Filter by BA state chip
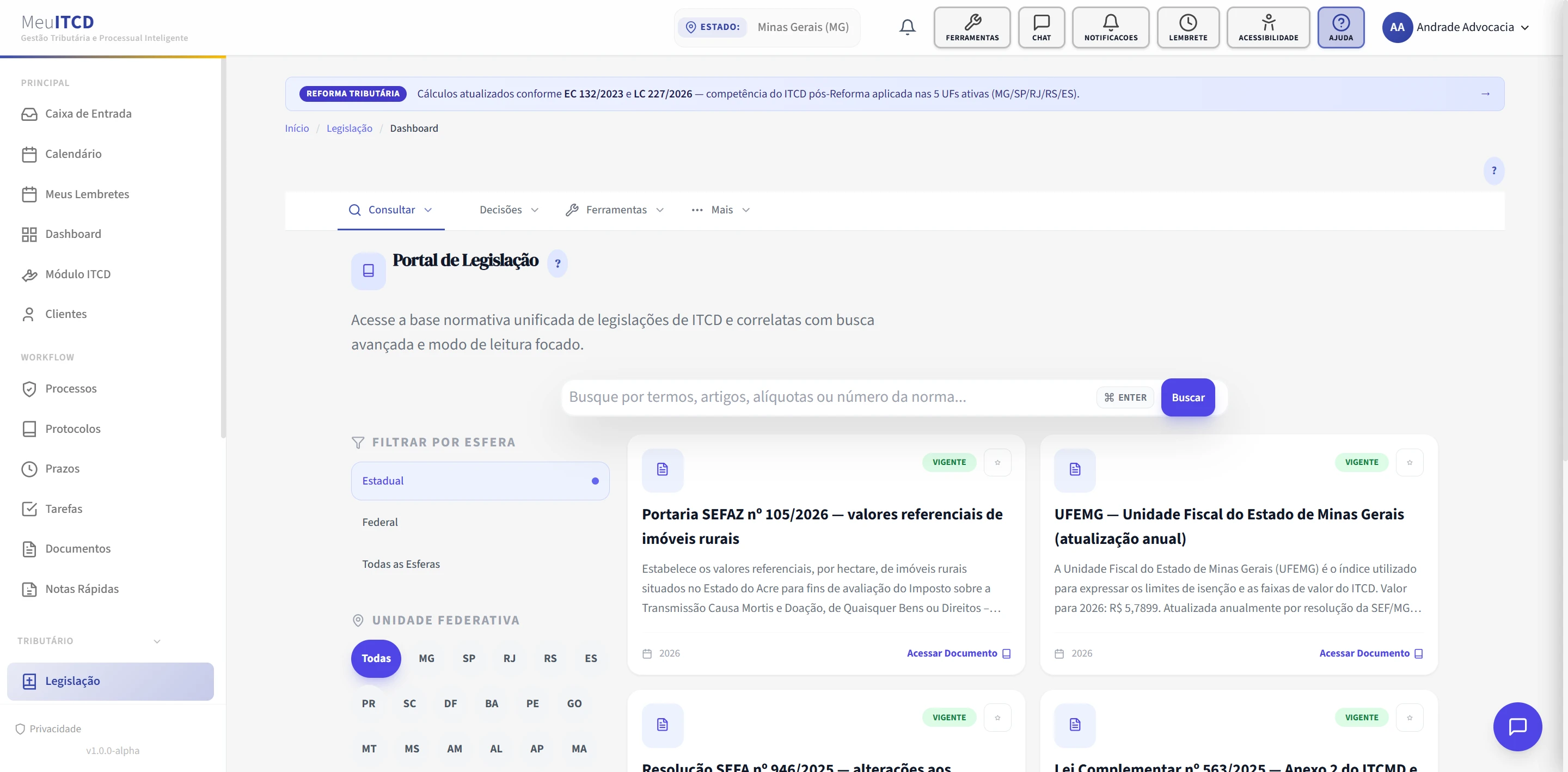The image size is (1568, 772). coord(491,703)
